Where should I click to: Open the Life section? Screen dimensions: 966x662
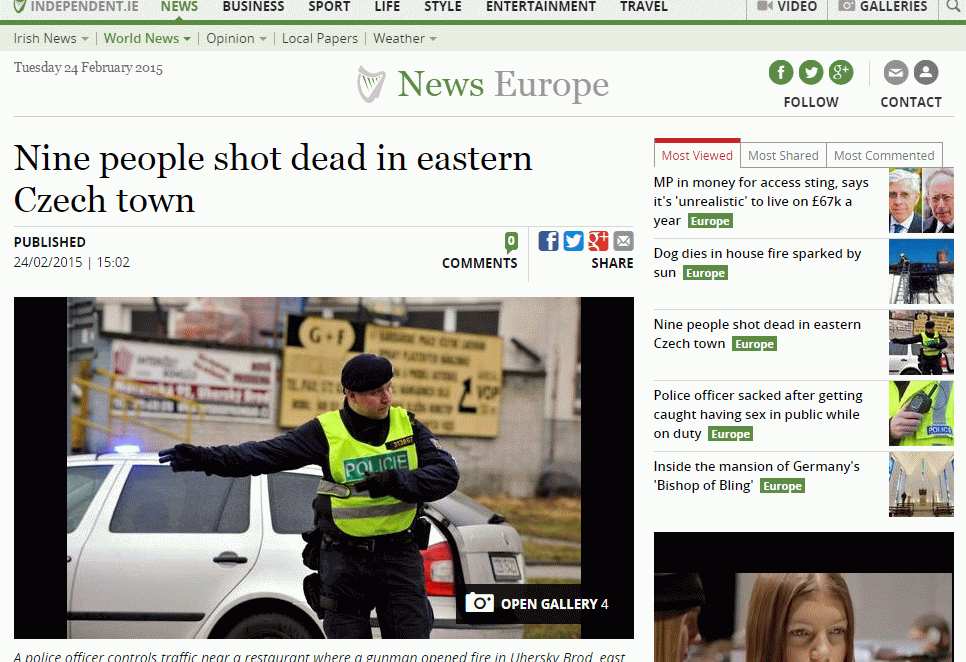[387, 7]
